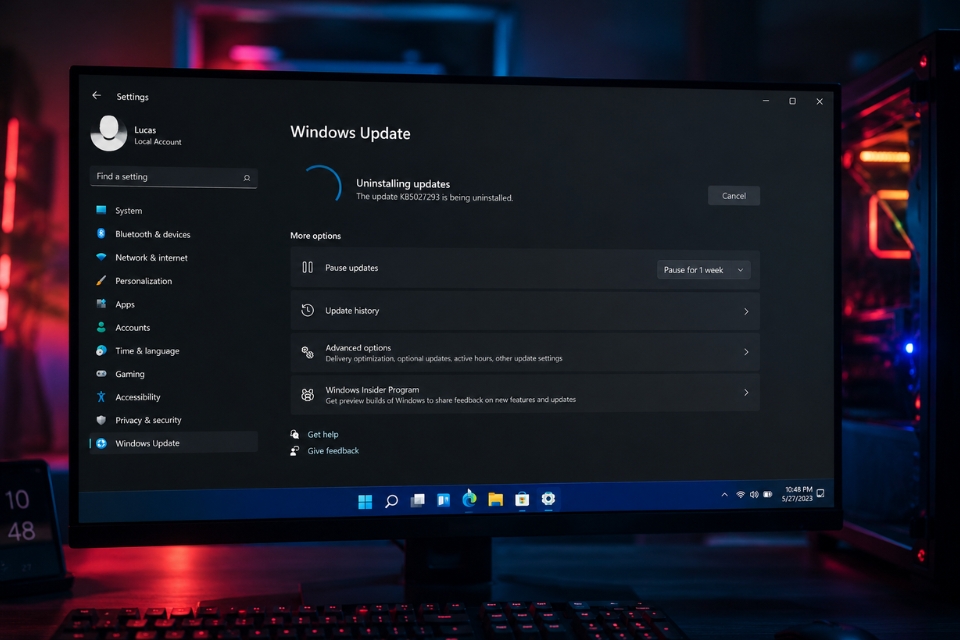This screenshot has height=640, width=960.
Task: Open the Start menu on taskbar
Action: pos(365,502)
